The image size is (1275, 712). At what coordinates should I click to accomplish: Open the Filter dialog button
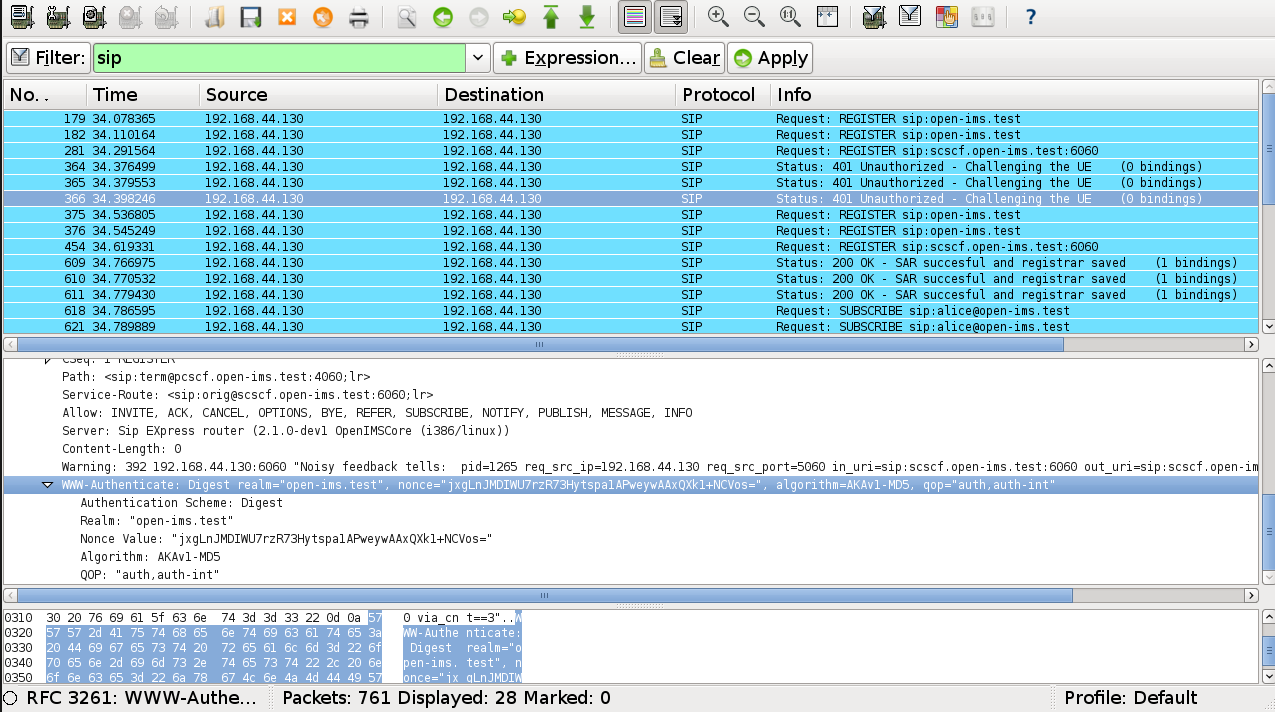pos(48,58)
